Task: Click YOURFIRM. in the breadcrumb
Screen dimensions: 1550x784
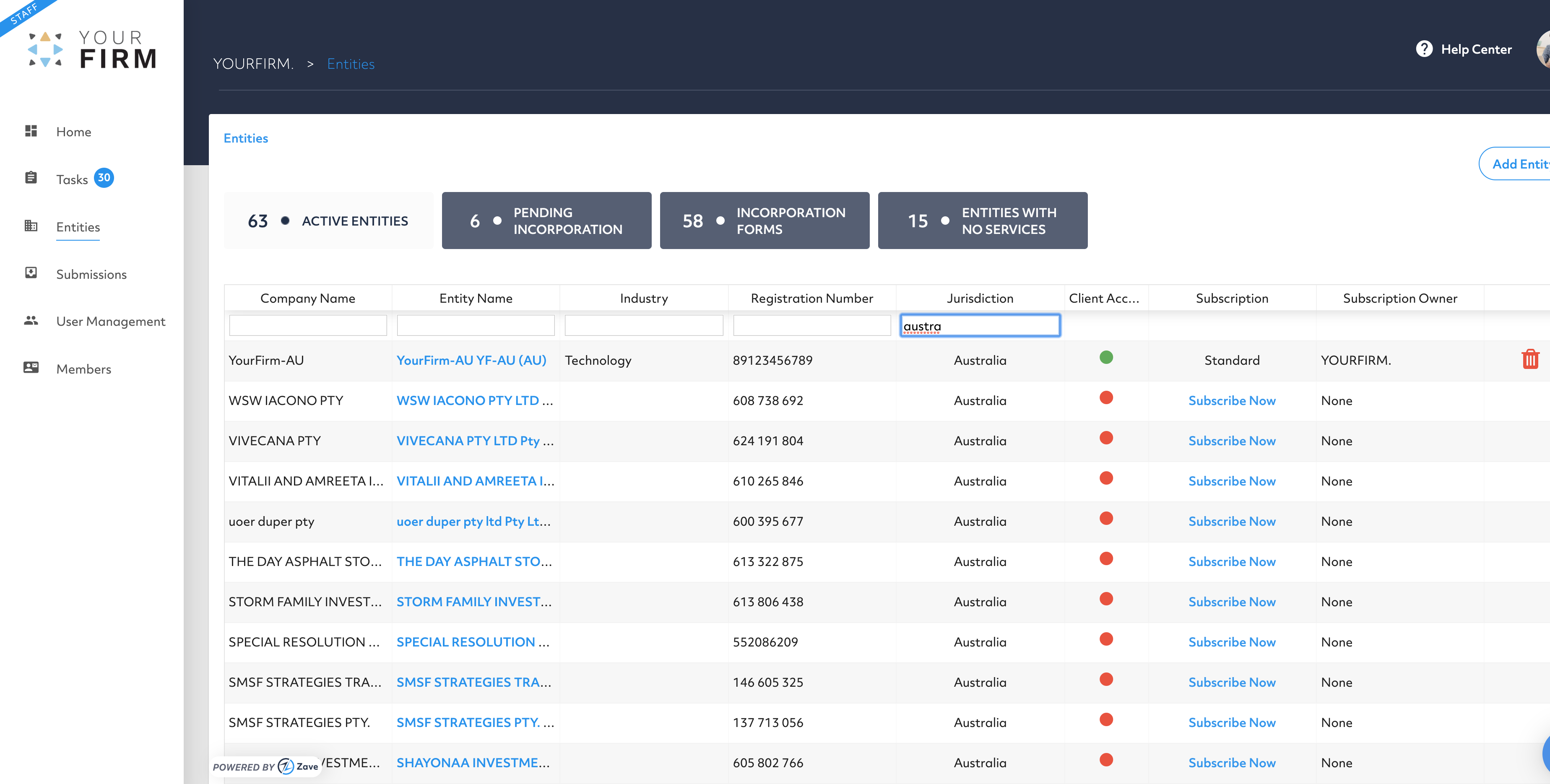Action: [x=253, y=64]
